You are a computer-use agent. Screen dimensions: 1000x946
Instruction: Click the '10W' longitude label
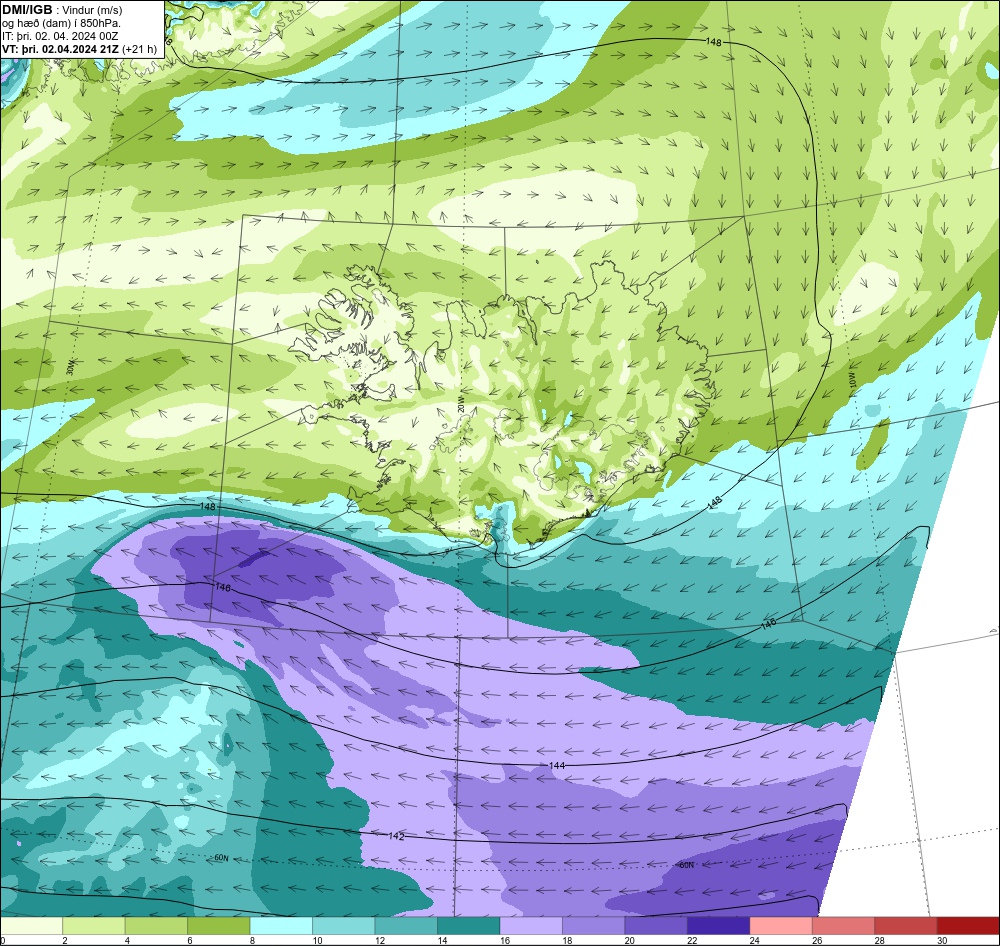[852, 382]
